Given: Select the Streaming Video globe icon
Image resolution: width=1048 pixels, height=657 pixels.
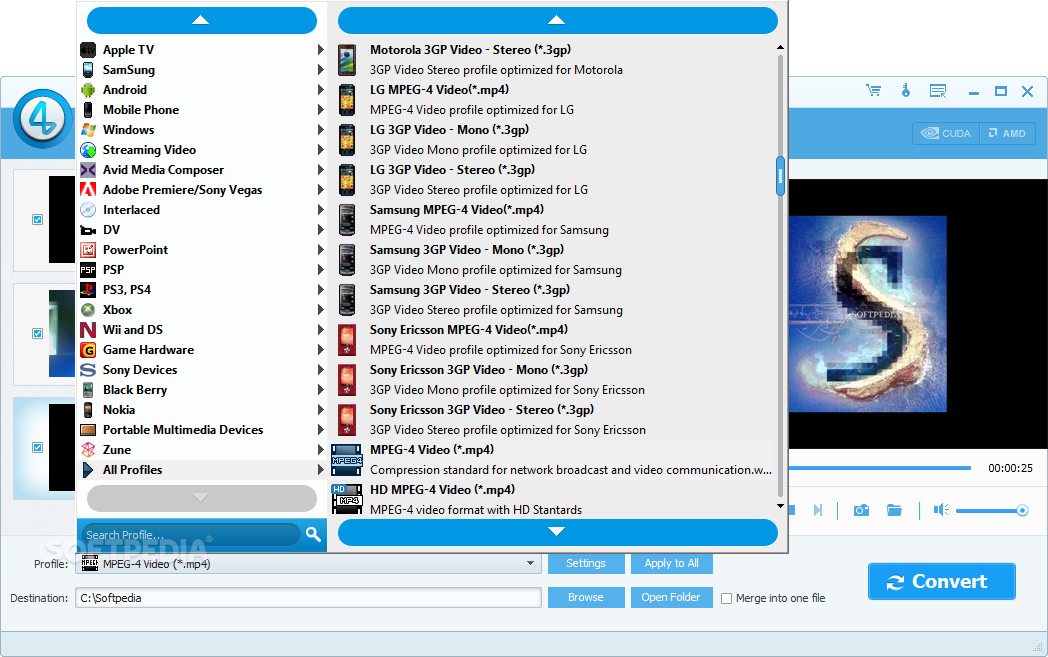Looking at the screenshot, I should [x=88, y=150].
